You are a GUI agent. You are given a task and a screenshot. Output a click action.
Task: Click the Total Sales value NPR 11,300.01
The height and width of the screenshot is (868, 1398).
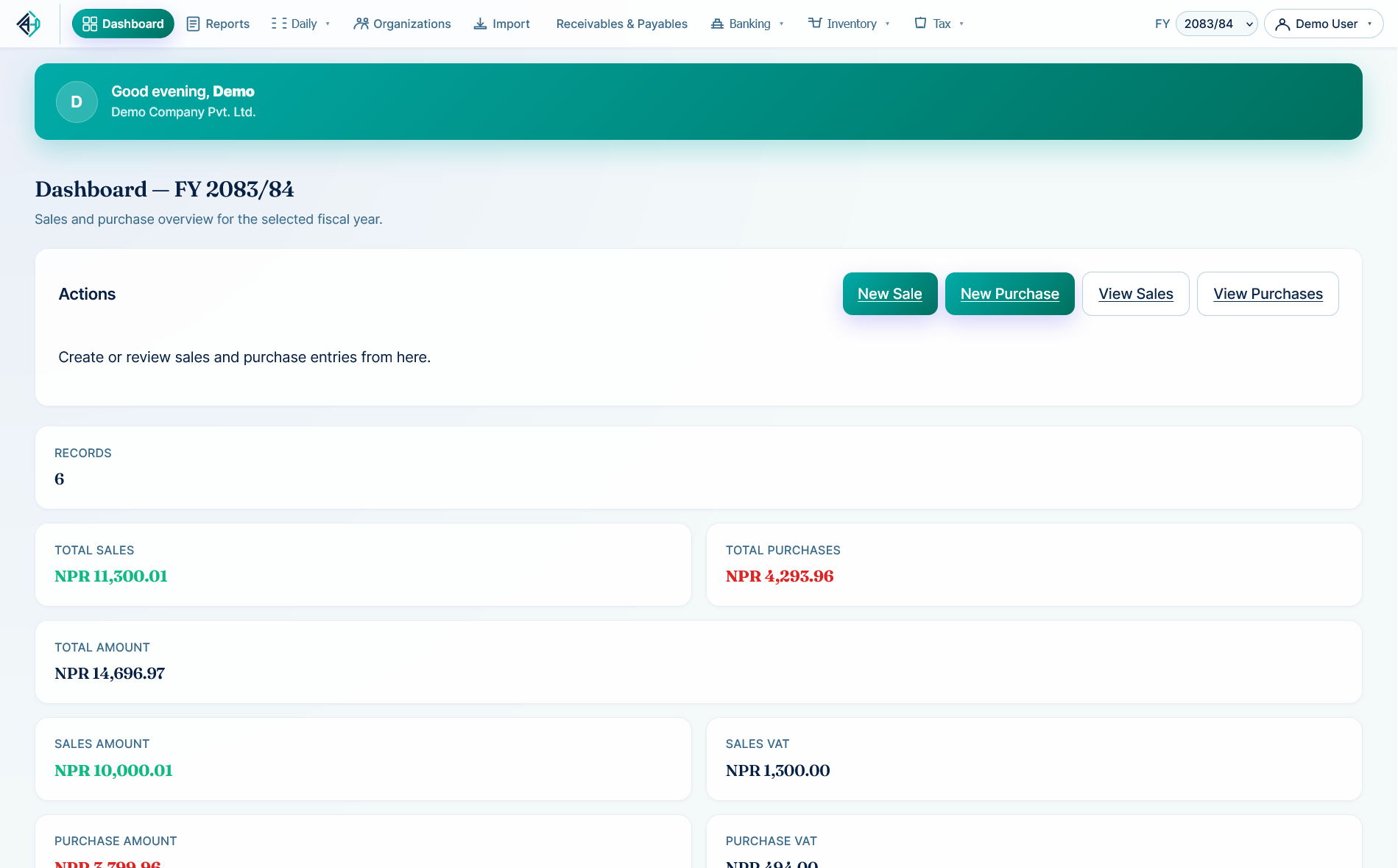tap(111, 576)
